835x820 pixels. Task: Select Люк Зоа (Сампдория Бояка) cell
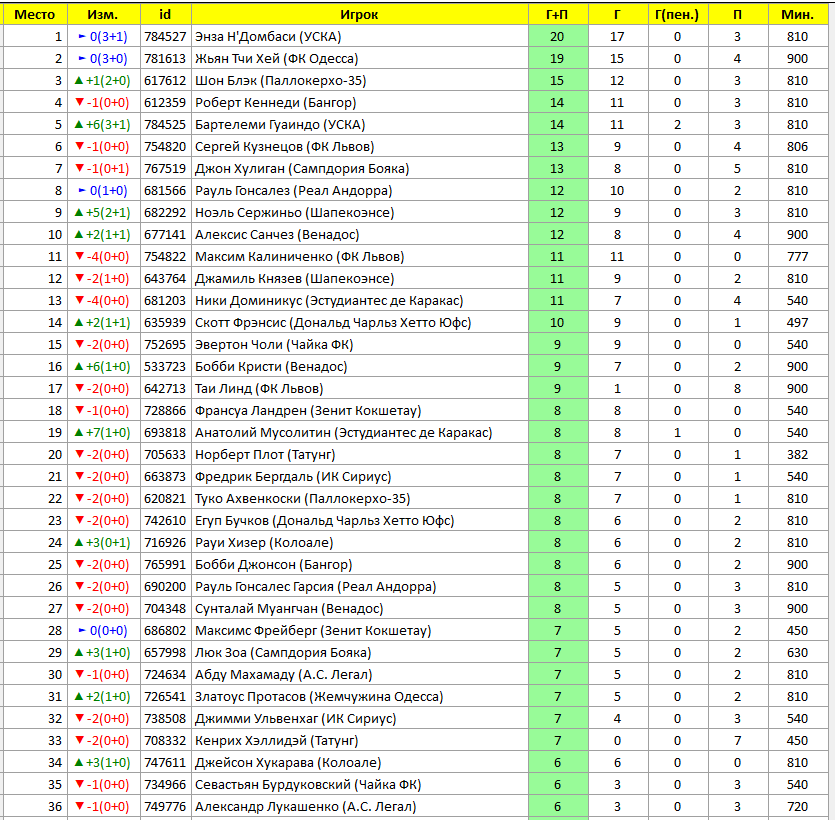click(x=359, y=653)
